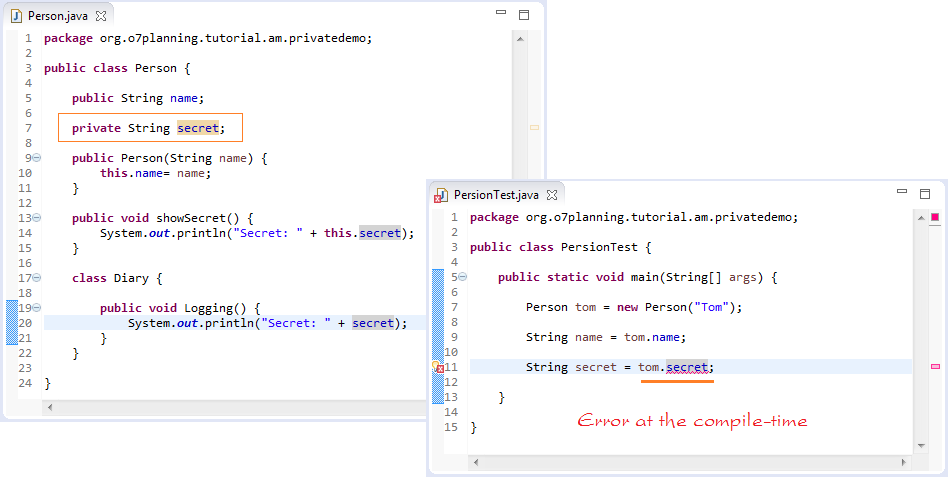Click 'tom.name' expression in PersionTest.java
Screen dimensions: 948x477
pyautogui.click(x=652, y=337)
